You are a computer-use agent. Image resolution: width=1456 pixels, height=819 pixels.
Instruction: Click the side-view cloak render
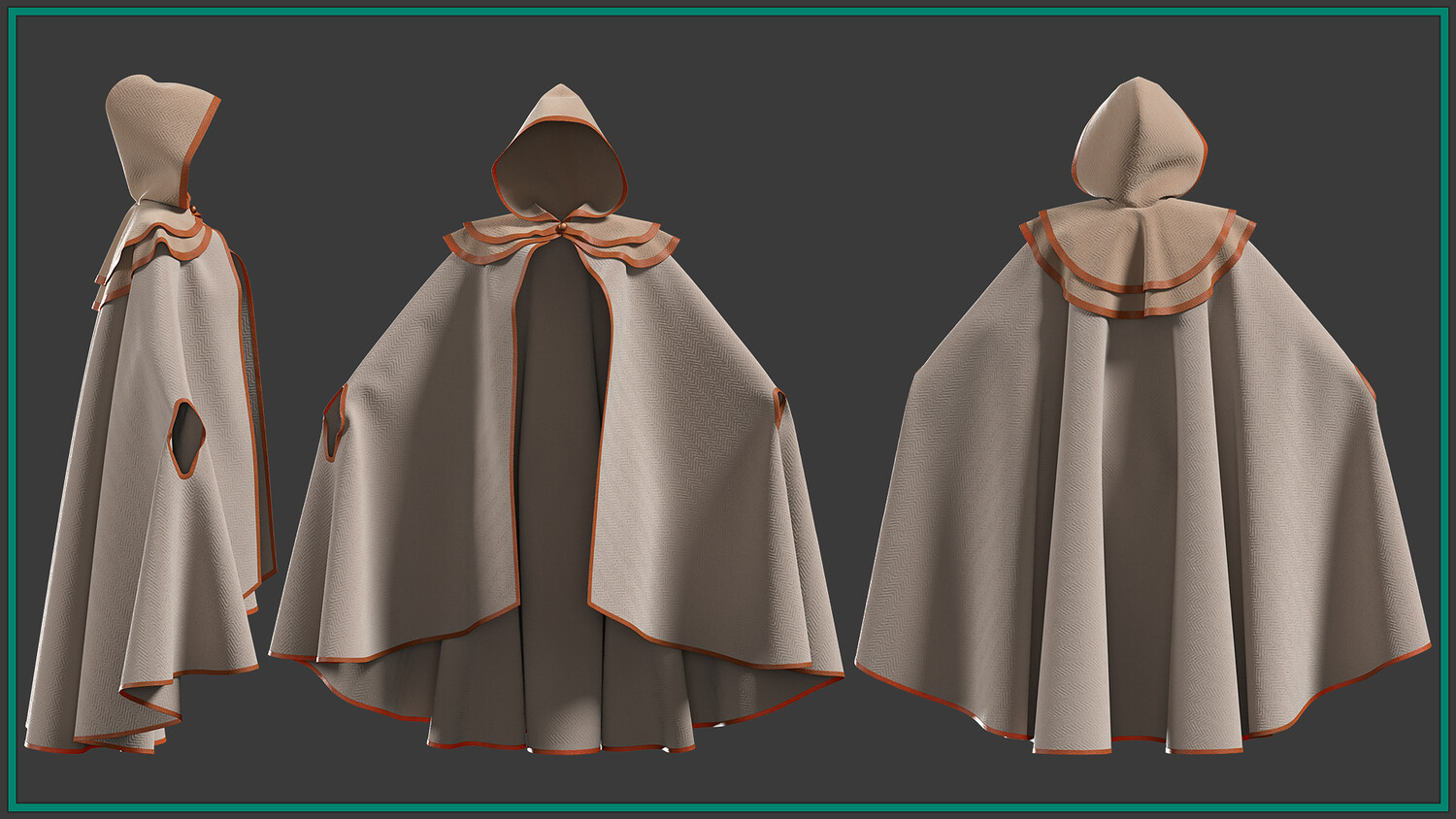pyautogui.click(x=150, y=415)
